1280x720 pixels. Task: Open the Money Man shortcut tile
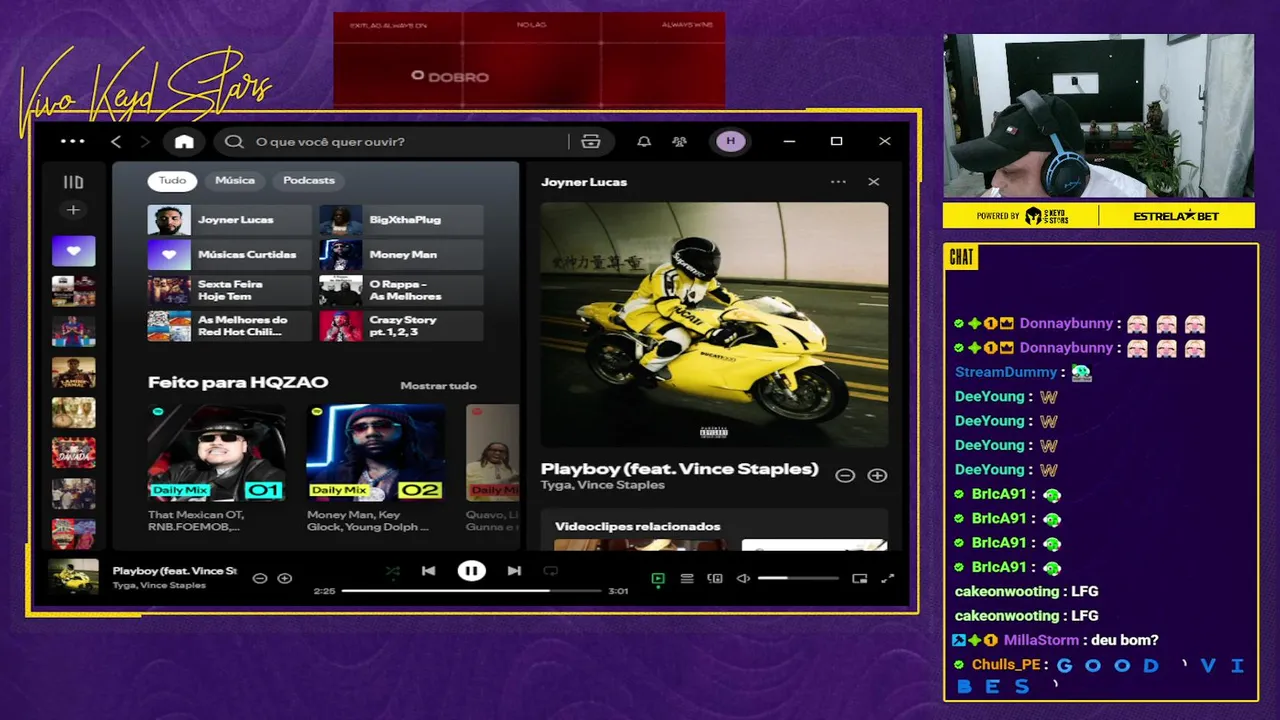point(401,255)
